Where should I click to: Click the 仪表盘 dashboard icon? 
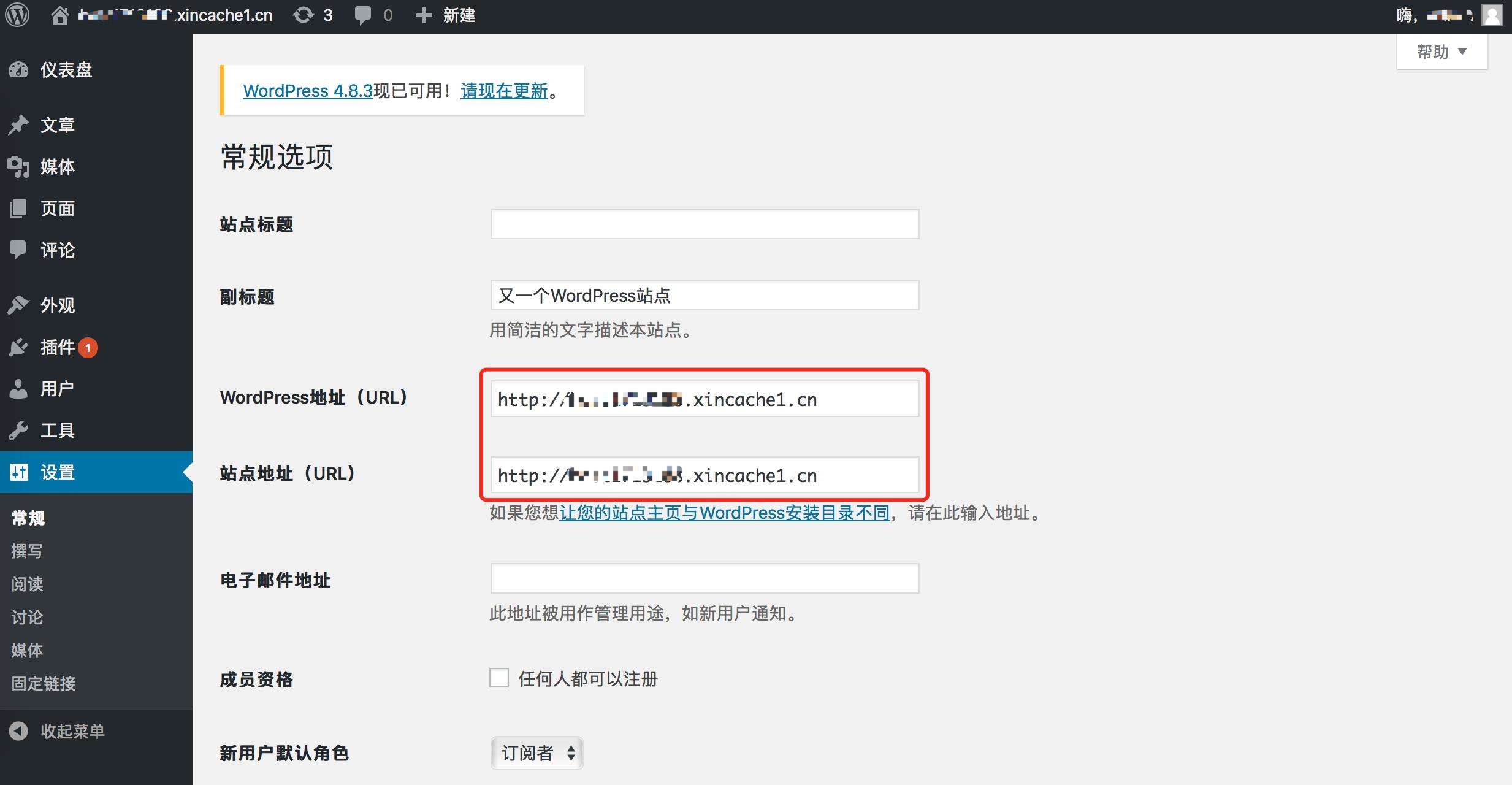pos(18,70)
